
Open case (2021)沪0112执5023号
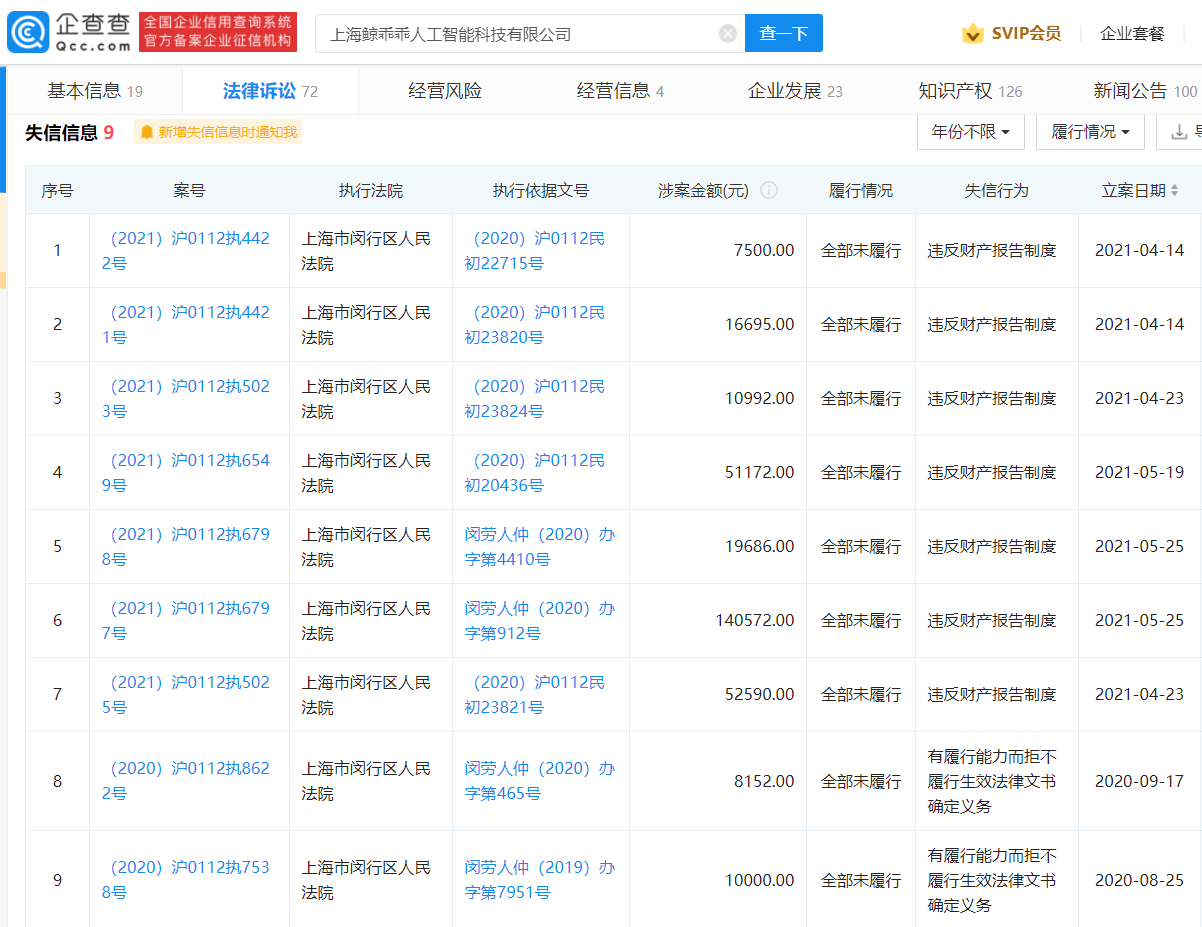pos(186,399)
